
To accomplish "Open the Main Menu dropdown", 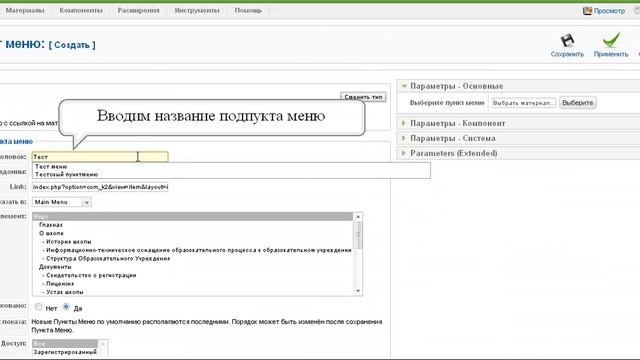I will 62,202.
